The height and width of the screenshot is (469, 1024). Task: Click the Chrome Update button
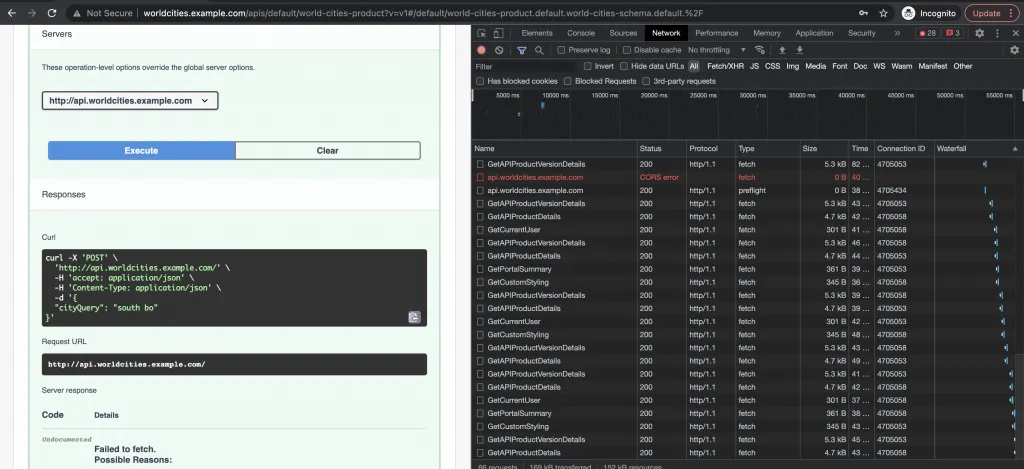coord(991,13)
